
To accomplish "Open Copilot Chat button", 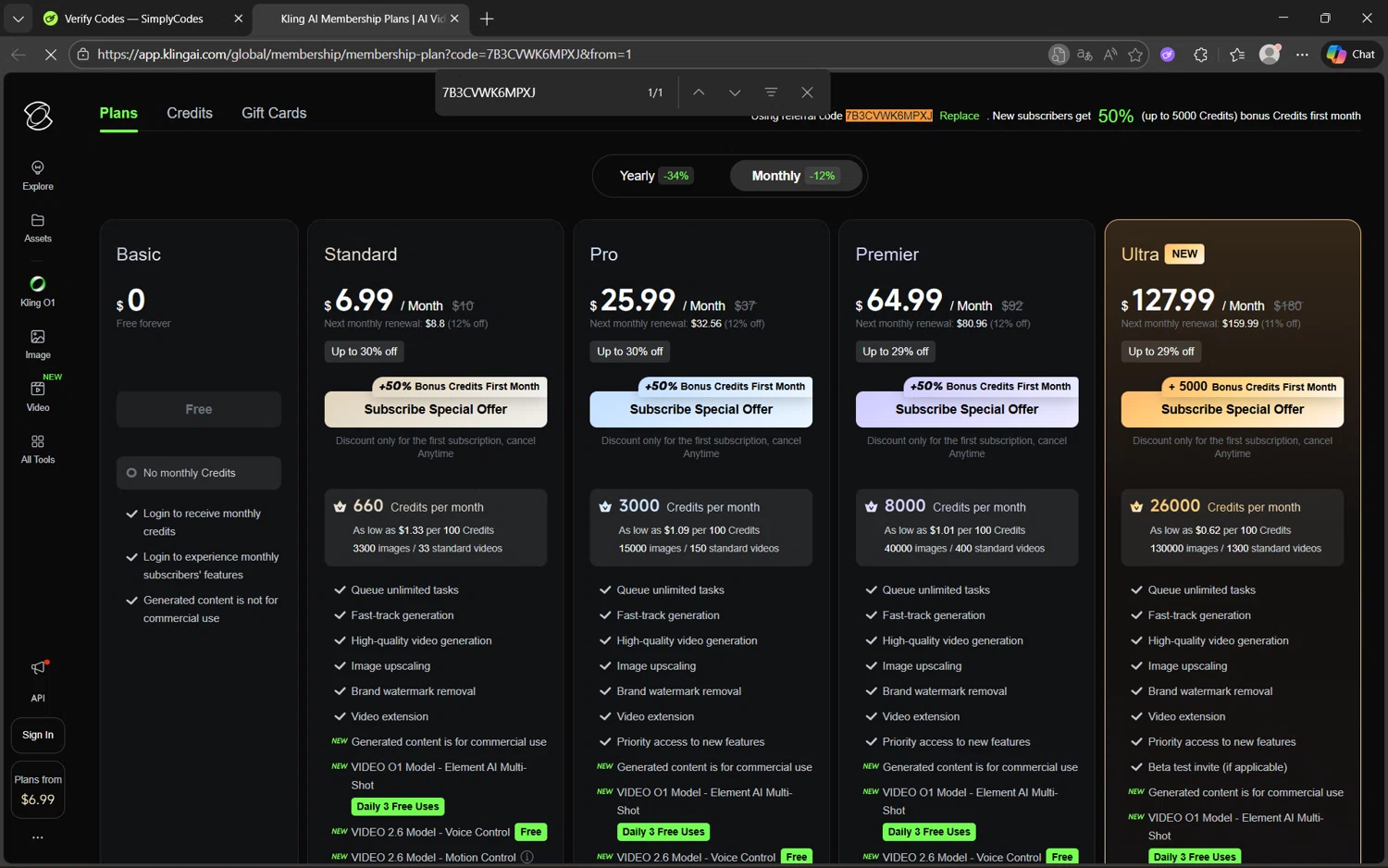I will coord(1351,55).
